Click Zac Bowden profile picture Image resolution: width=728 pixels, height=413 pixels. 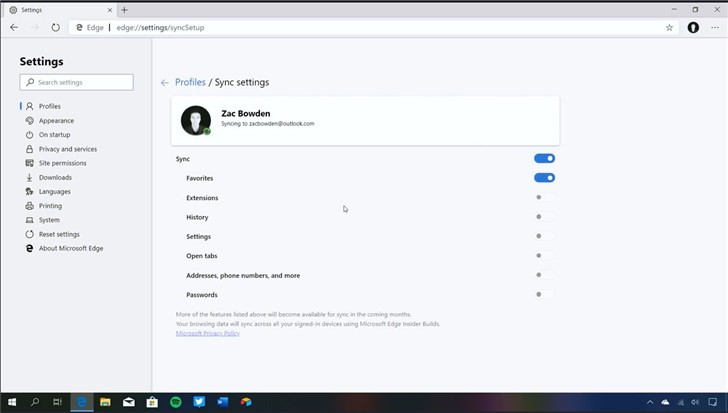pyautogui.click(x=195, y=121)
